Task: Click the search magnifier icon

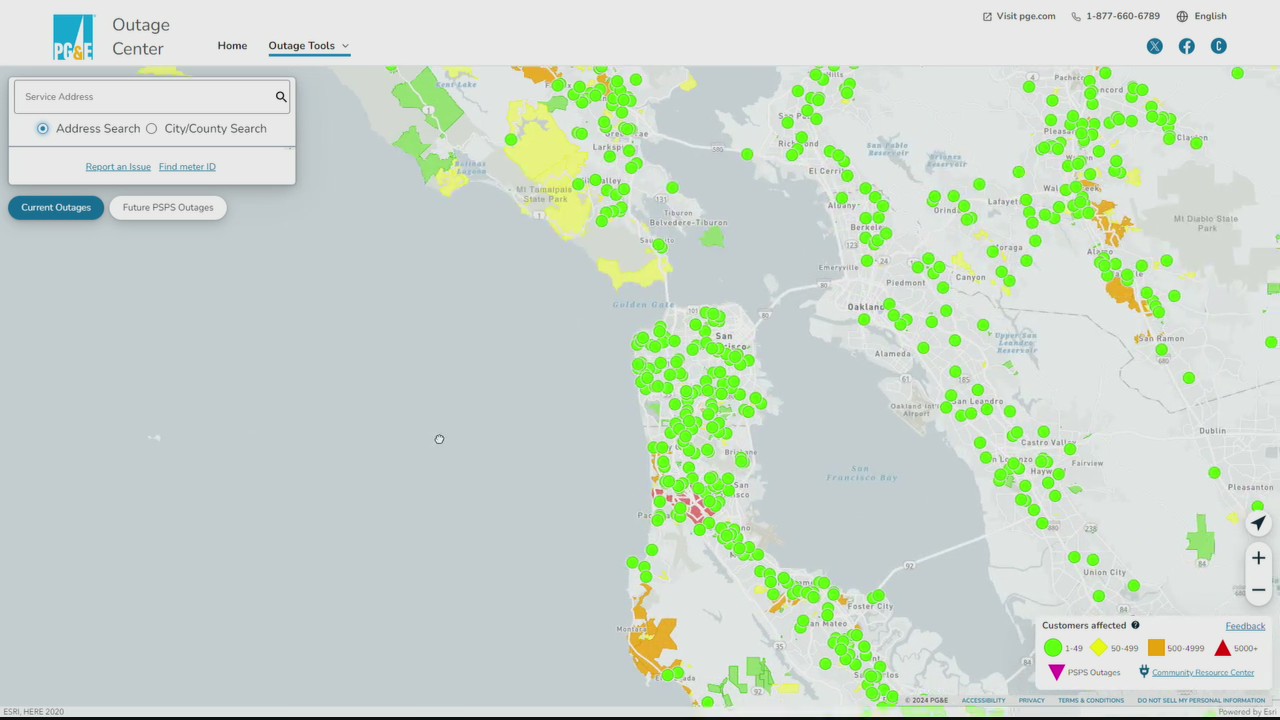Action: pos(281,97)
